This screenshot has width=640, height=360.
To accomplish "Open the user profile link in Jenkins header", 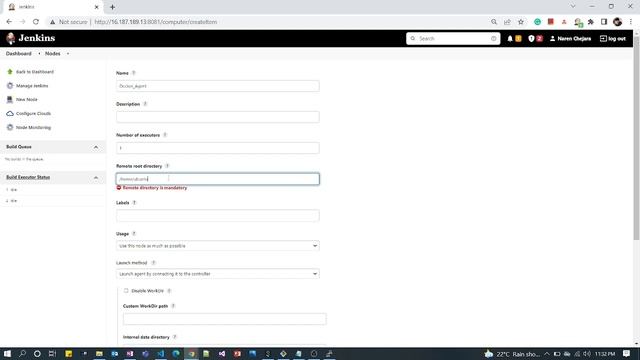I will pyautogui.click(x=570, y=38).
